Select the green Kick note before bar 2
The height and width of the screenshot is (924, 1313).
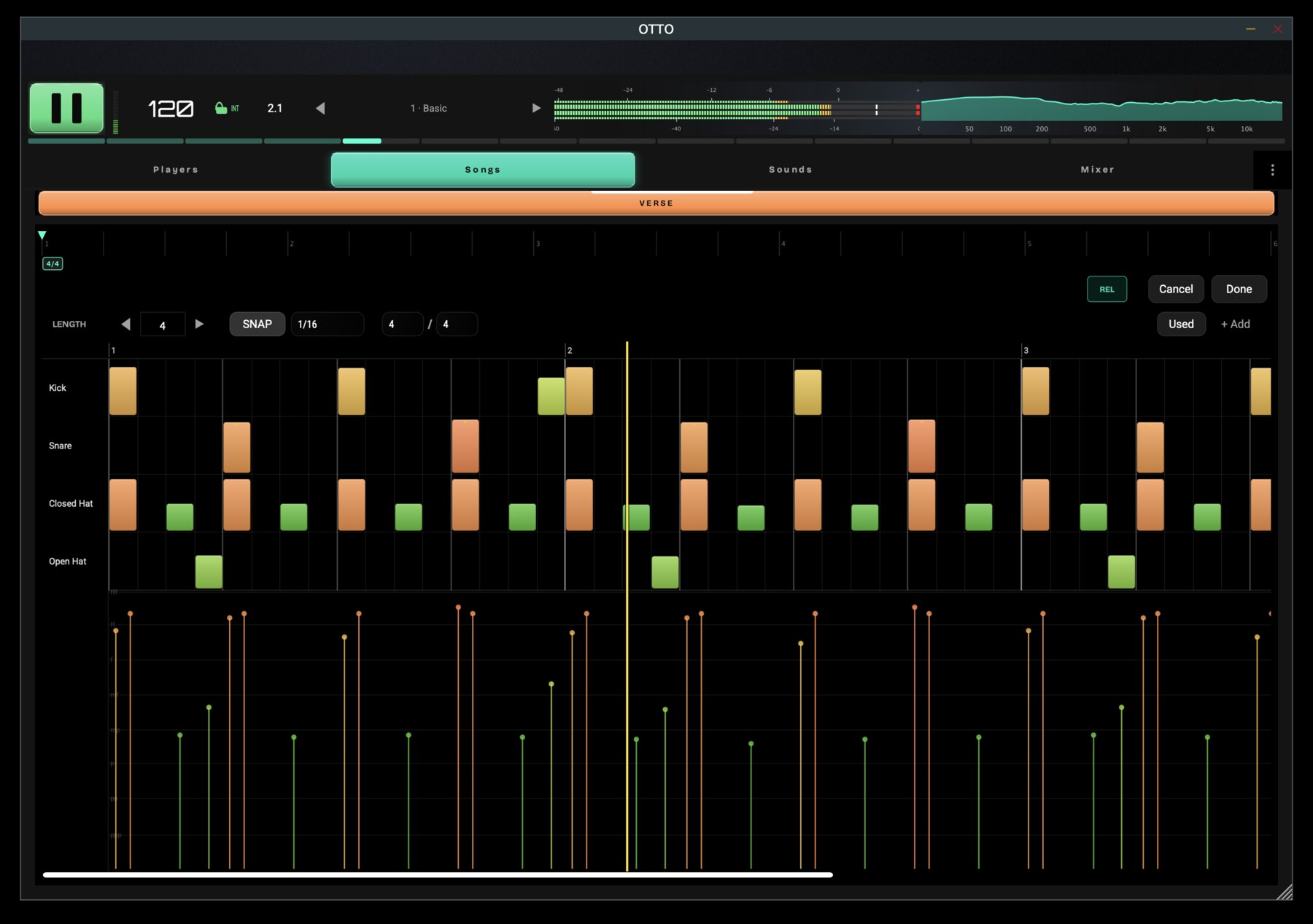coord(551,396)
